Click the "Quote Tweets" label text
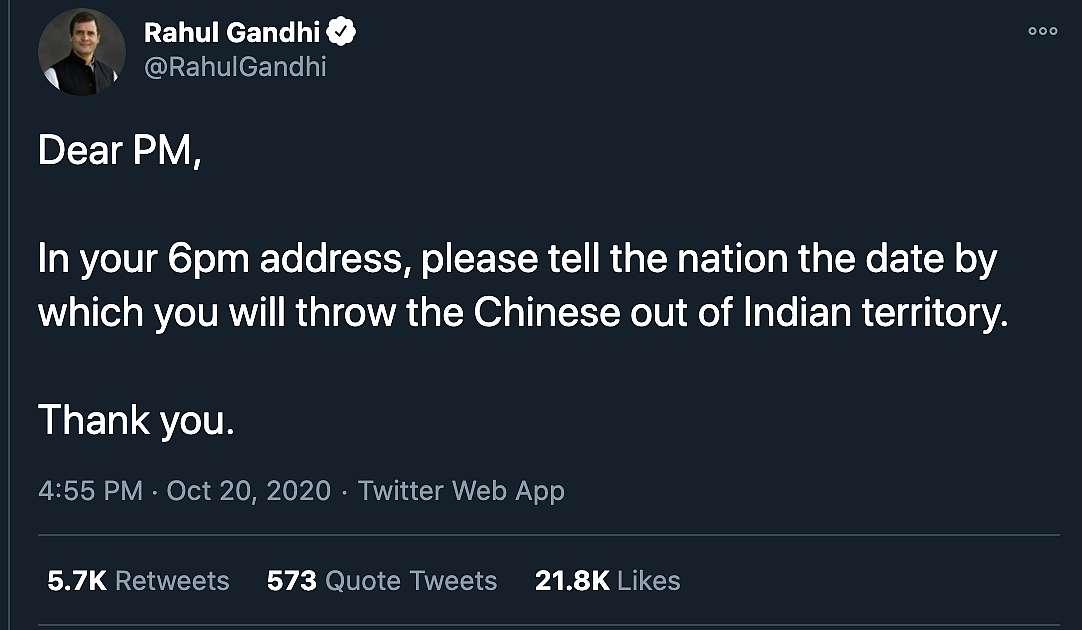Image resolution: width=1082 pixels, height=630 pixels. (x=411, y=580)
